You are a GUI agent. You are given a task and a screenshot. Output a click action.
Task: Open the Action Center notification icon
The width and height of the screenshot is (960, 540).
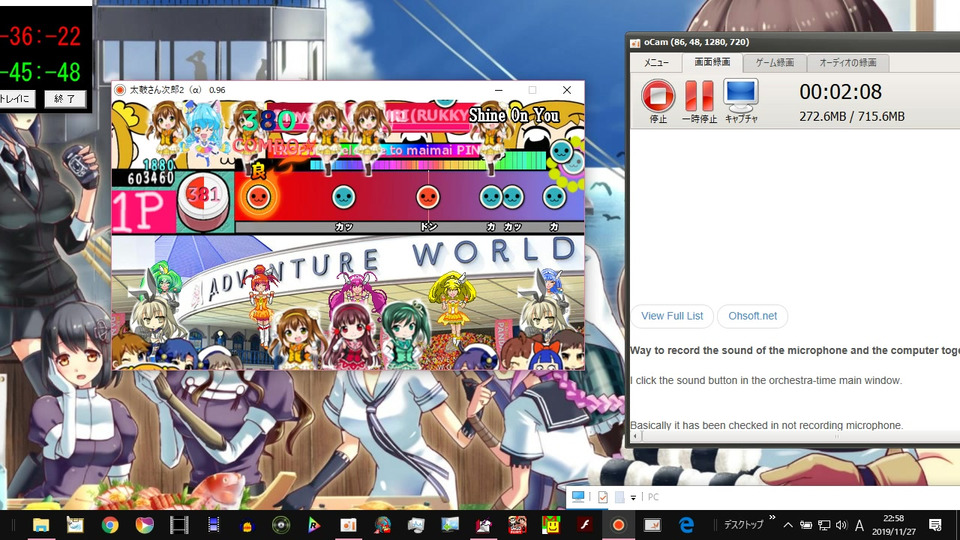[x=936, y=525]
